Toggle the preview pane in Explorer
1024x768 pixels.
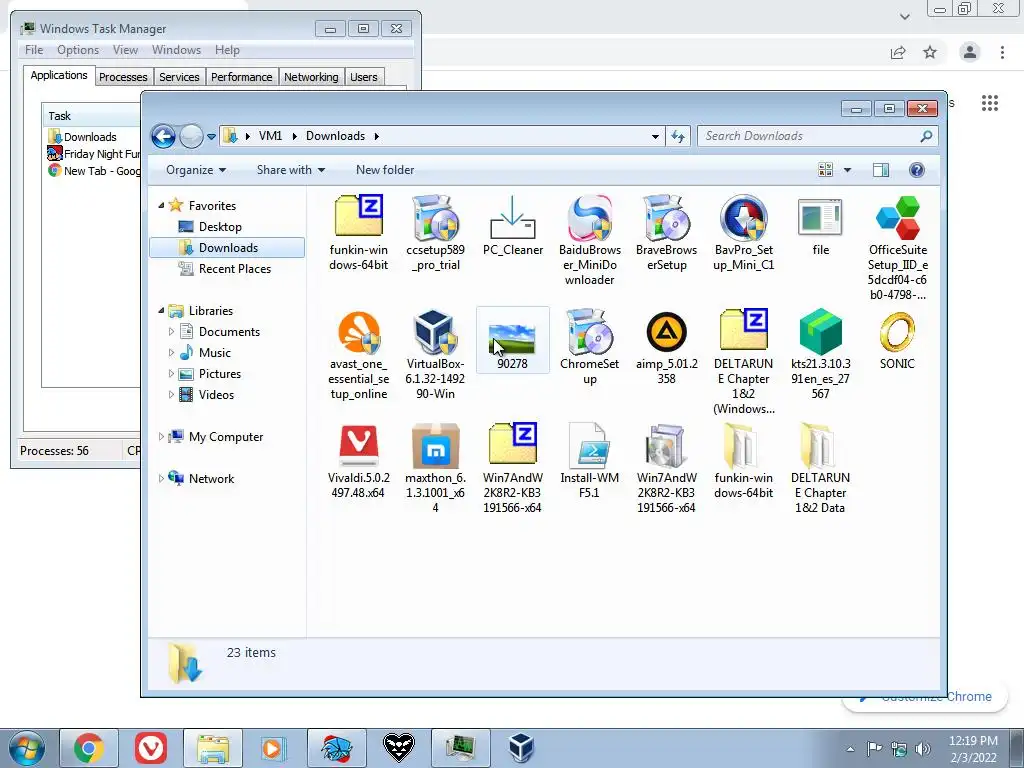[x=881, y=170]
